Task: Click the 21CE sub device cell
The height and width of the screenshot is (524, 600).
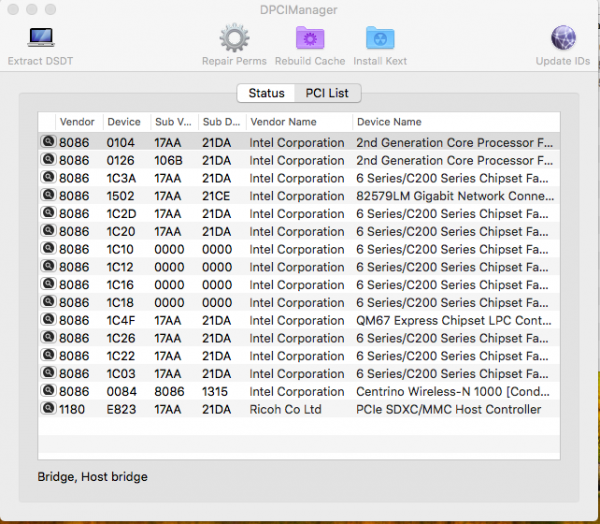Action: pyautogui.click(x=216, y=196)
